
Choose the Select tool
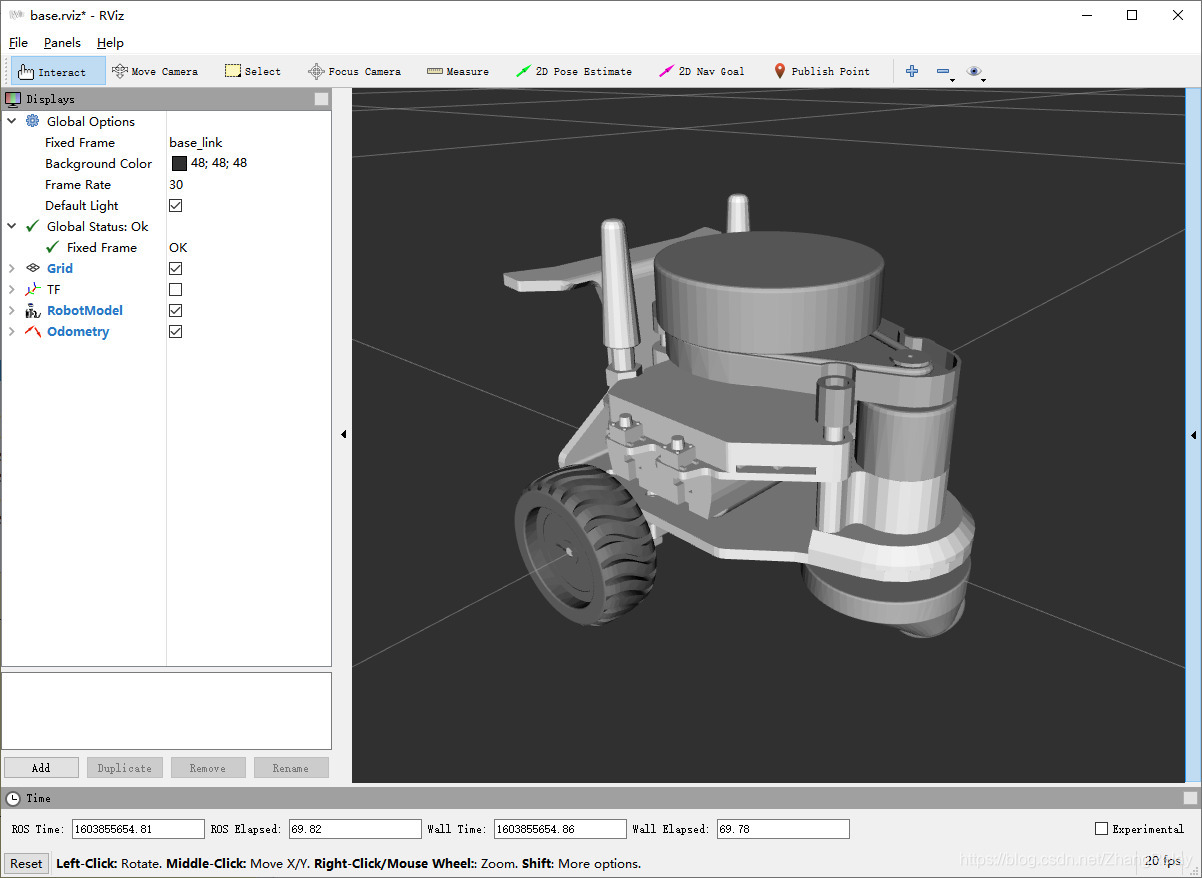[253, 72]
